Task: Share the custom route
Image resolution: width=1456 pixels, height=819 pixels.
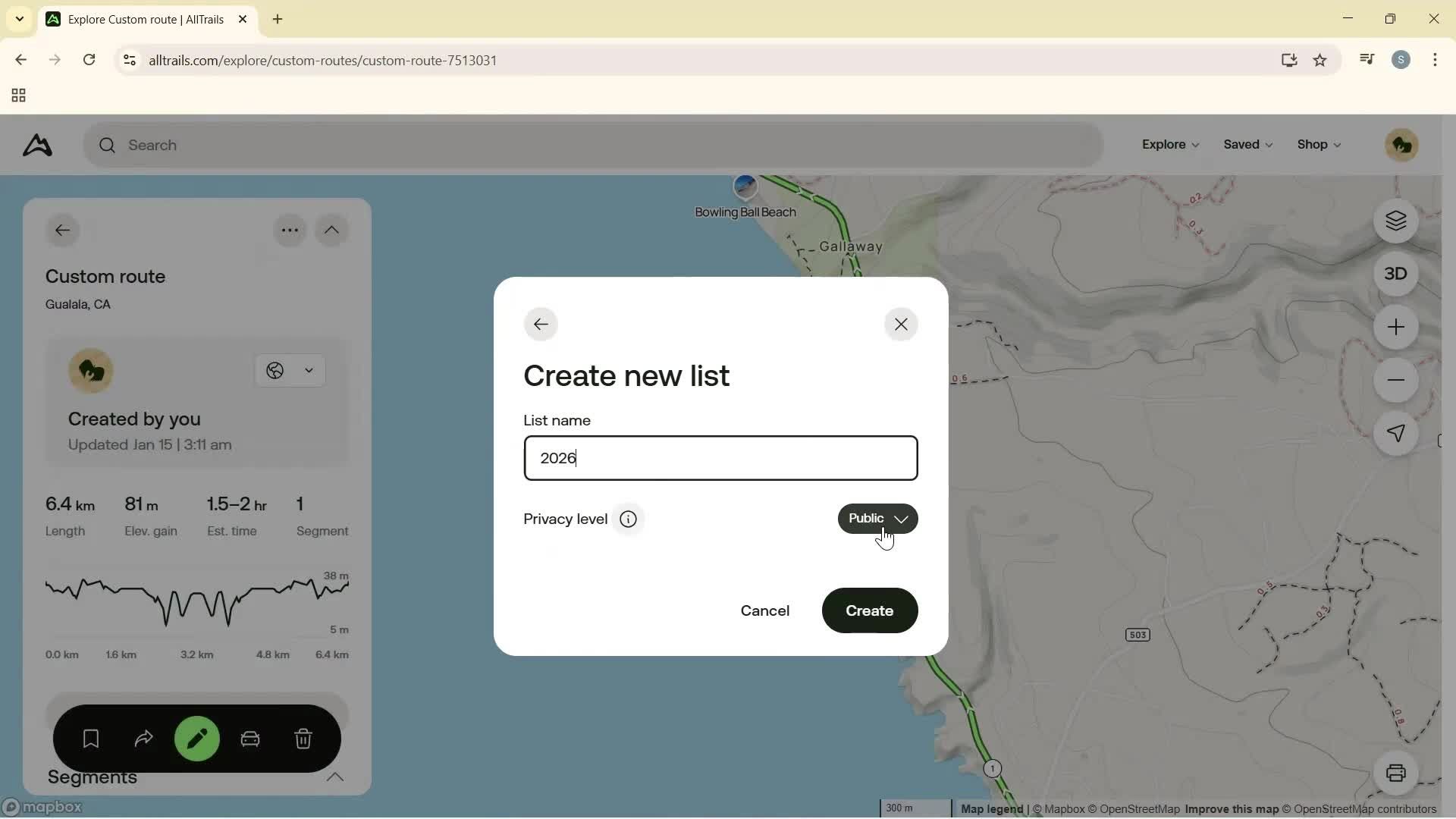Action: click(143, 738)
